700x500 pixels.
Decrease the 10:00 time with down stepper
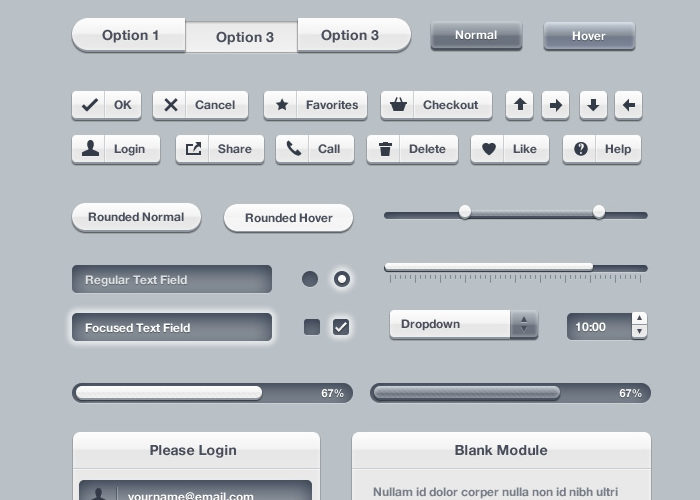pyautogui.click(x=639, y=331)
